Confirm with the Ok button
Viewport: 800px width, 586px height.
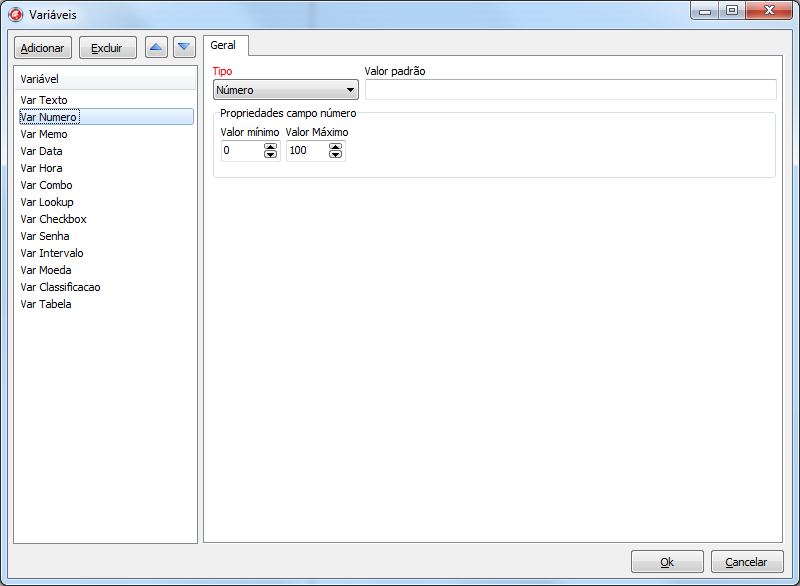[x=667, y=562]
